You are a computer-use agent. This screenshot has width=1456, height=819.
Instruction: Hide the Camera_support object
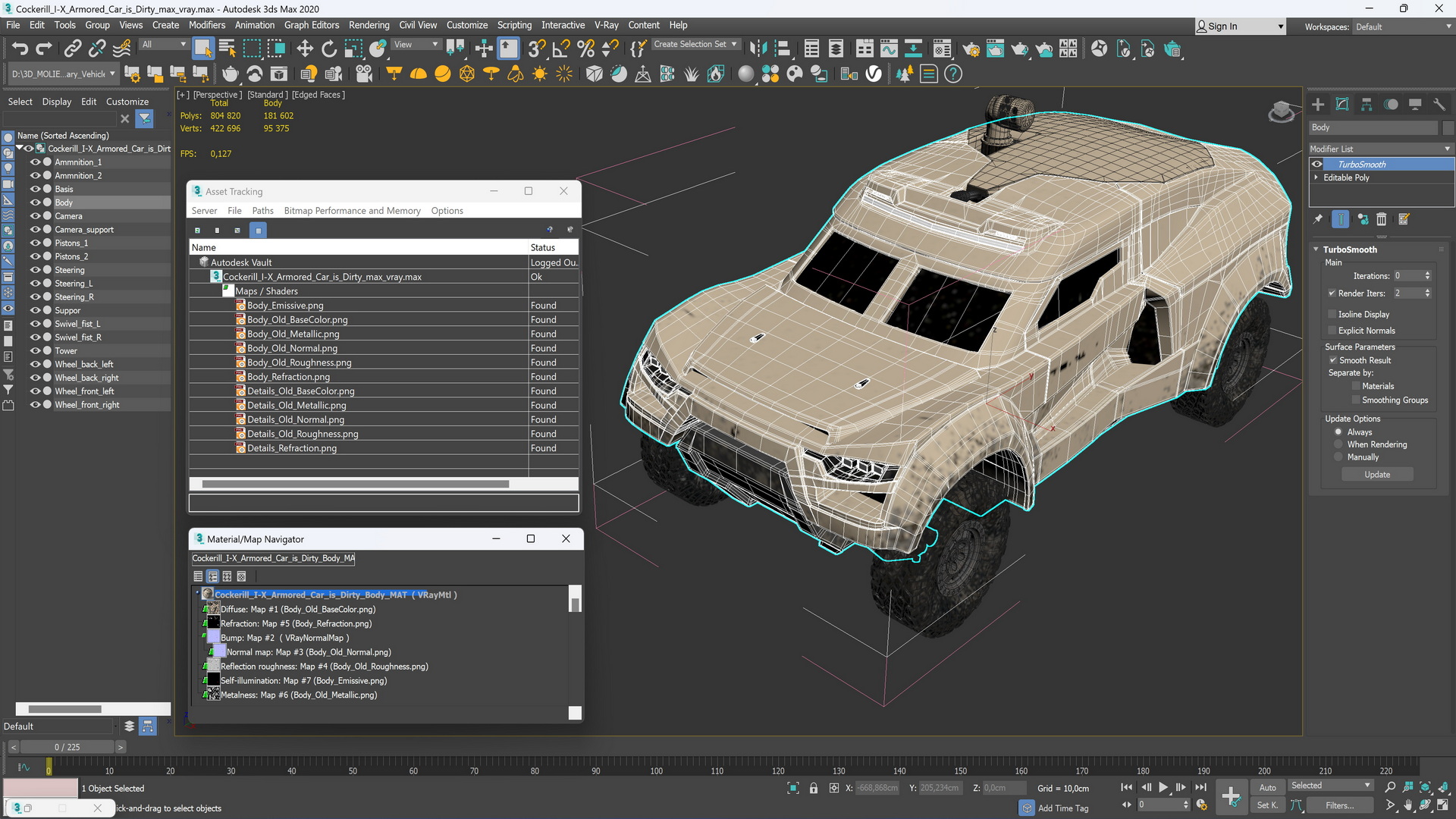[x=35, y=230]
